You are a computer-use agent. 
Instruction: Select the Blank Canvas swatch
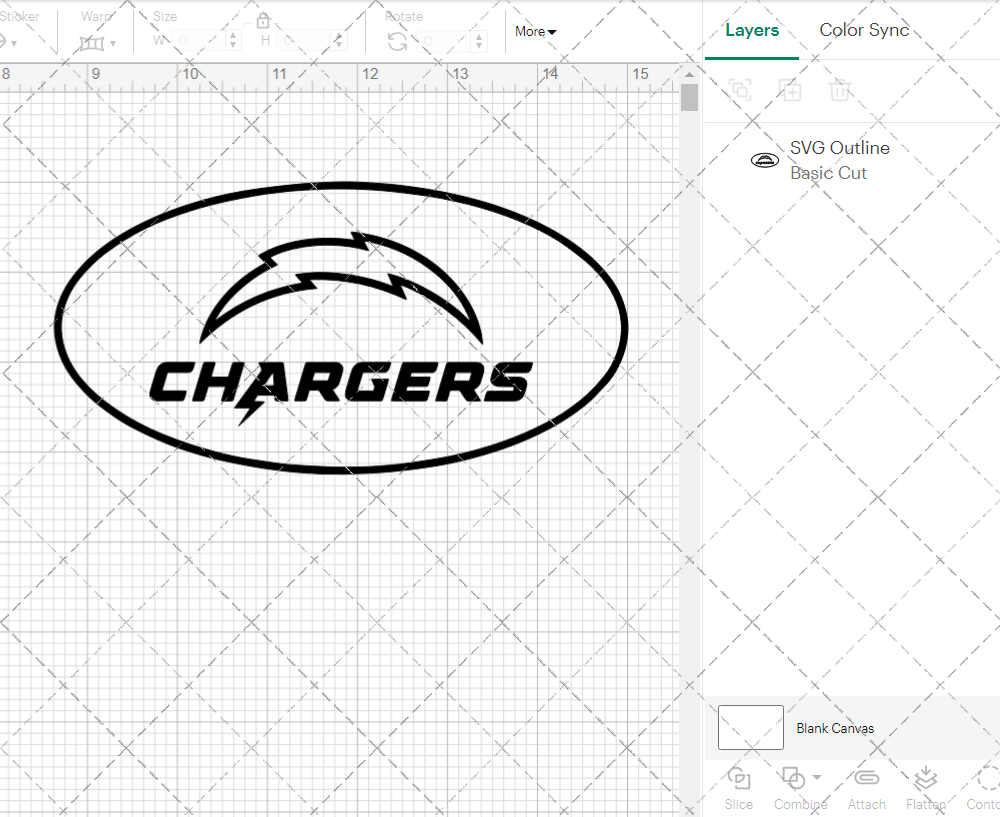click(x=751, y=727)
